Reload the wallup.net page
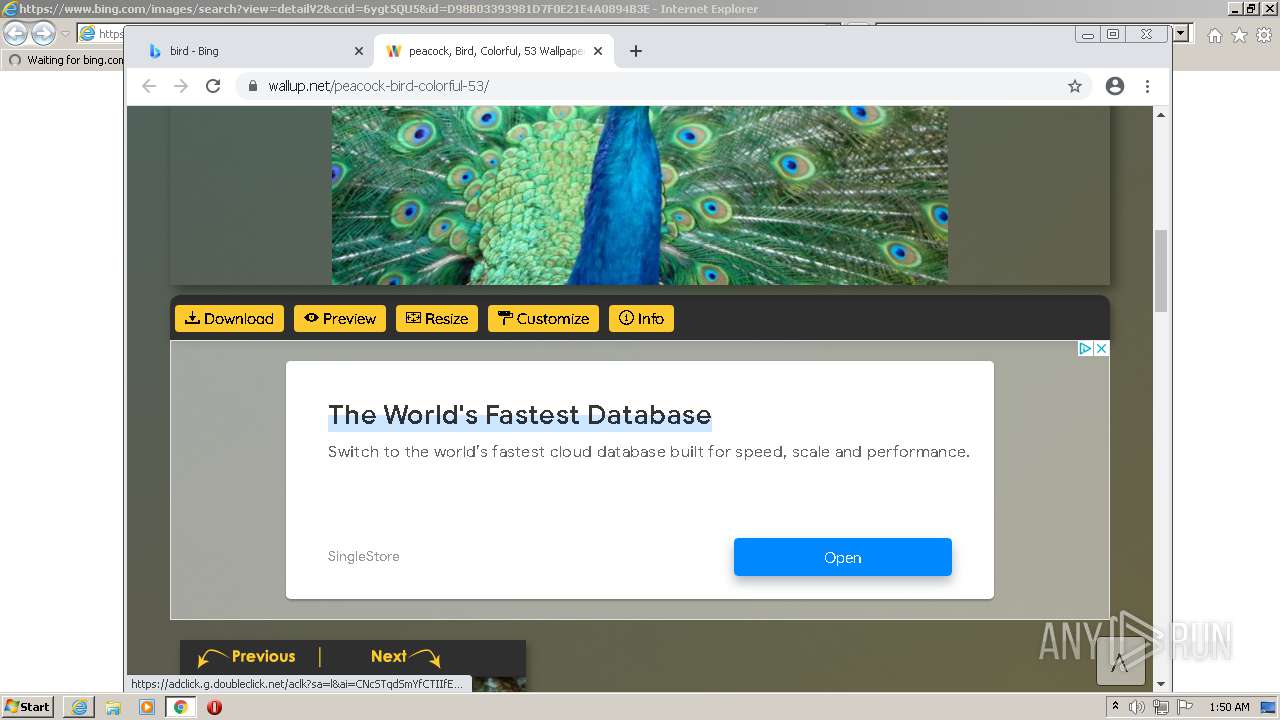Screen dimensions: 1280x720 (x=213, y=86)
